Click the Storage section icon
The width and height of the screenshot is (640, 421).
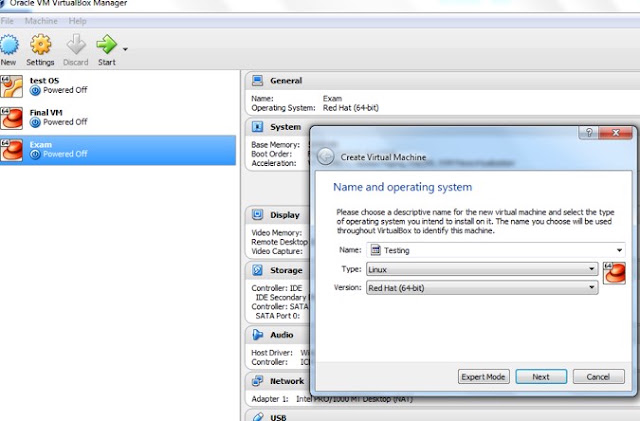(258, 270)
